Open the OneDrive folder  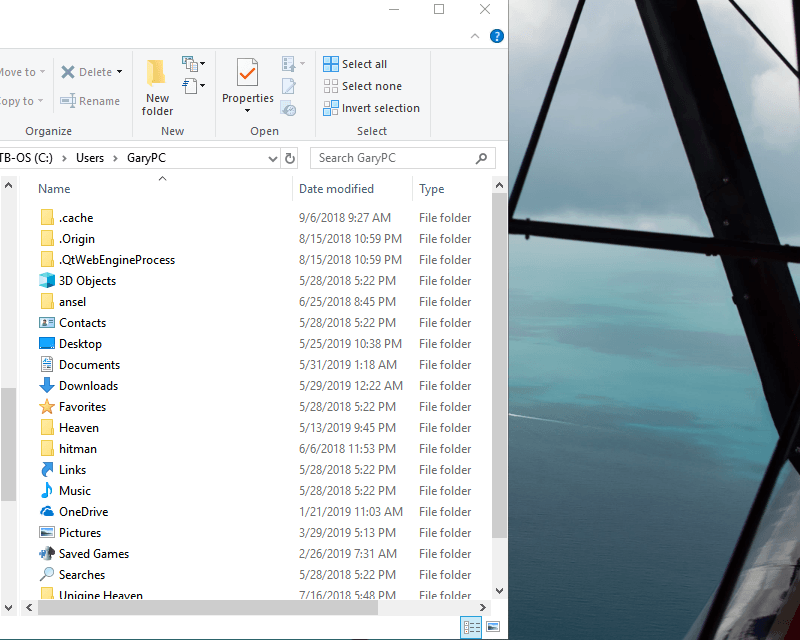point(83,511)
